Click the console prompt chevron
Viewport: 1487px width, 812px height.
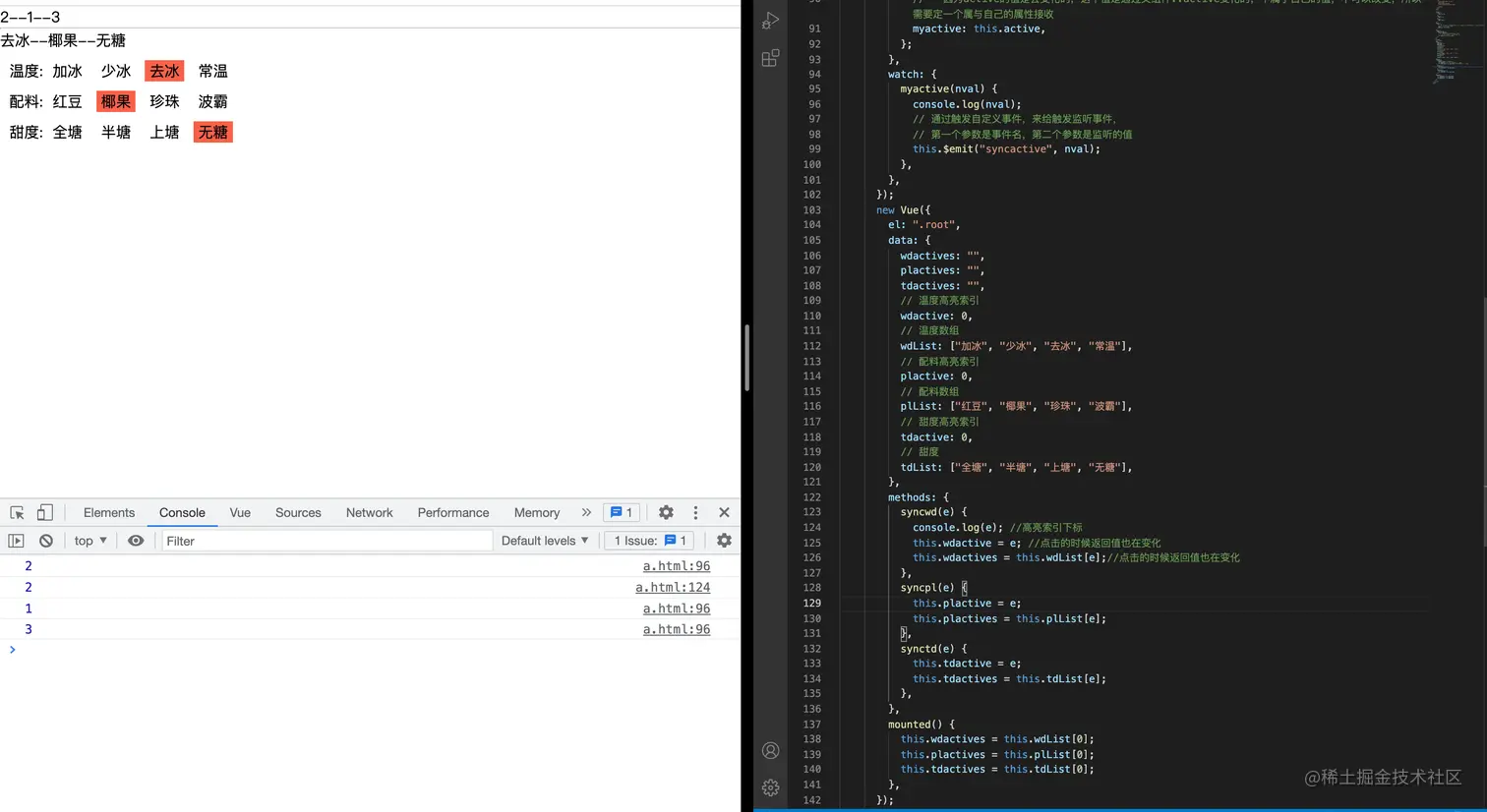pos(12,650)
